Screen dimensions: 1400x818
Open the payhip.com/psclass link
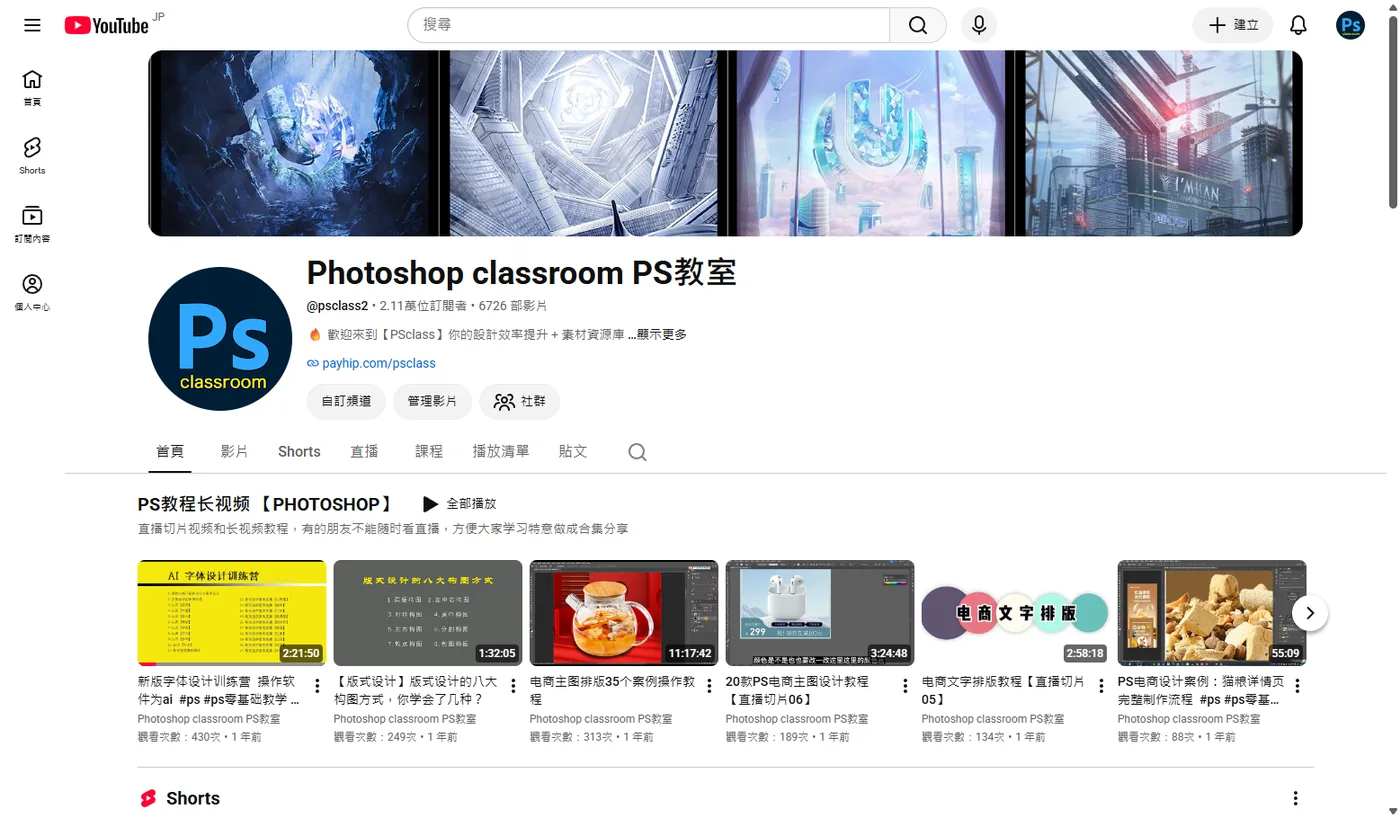click(378, 363)
